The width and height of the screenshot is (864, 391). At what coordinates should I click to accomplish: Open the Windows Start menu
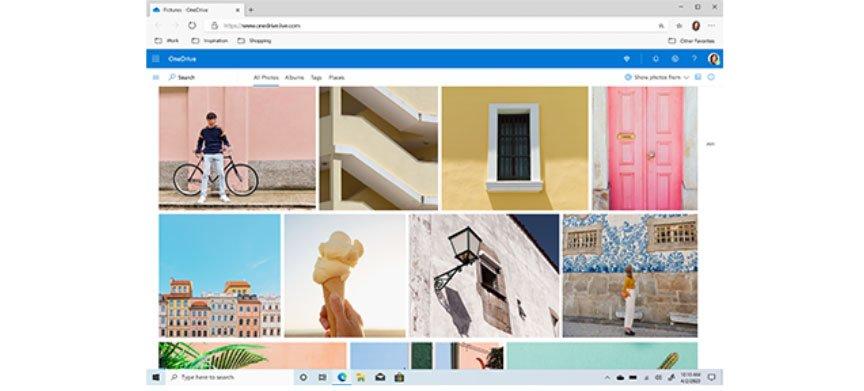[156, 377]
